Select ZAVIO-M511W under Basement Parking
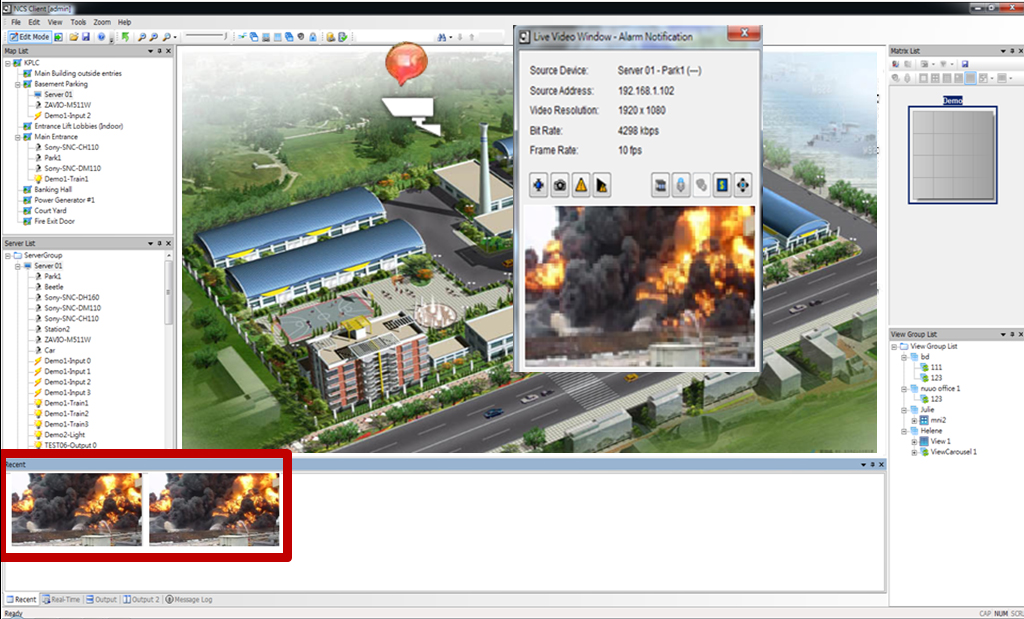This screenshot has width=1024, height=619. click(x=67, y=105)
